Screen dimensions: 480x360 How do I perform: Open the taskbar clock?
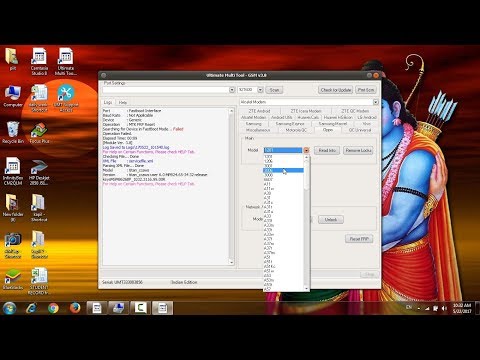pos(462,308)
